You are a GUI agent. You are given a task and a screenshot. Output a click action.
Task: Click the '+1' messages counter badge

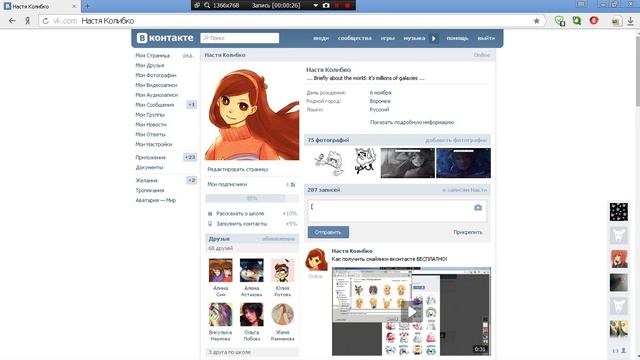pos(191,105)
